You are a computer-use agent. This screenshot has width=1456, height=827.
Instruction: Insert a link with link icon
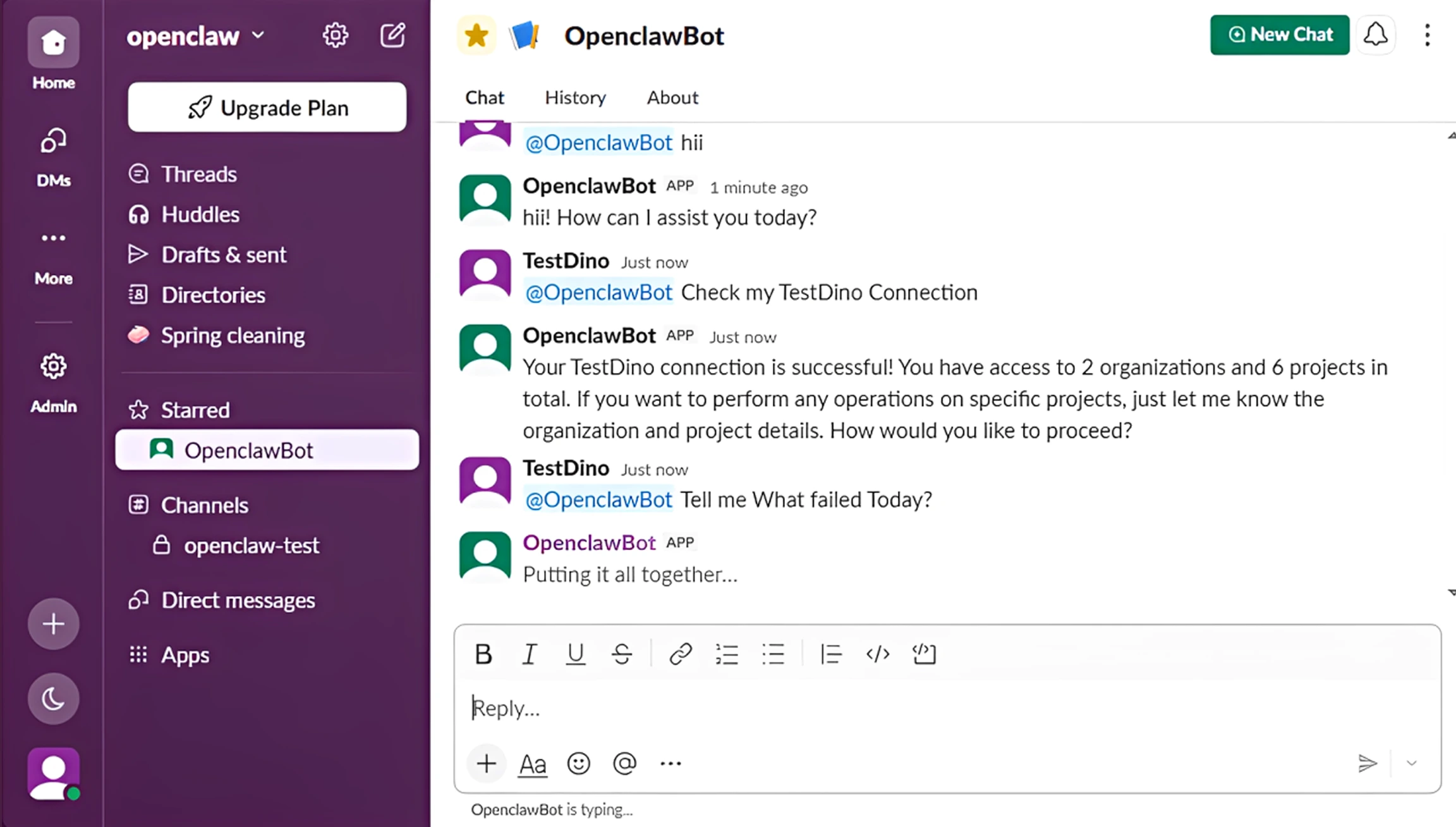[x=681, y=654]
